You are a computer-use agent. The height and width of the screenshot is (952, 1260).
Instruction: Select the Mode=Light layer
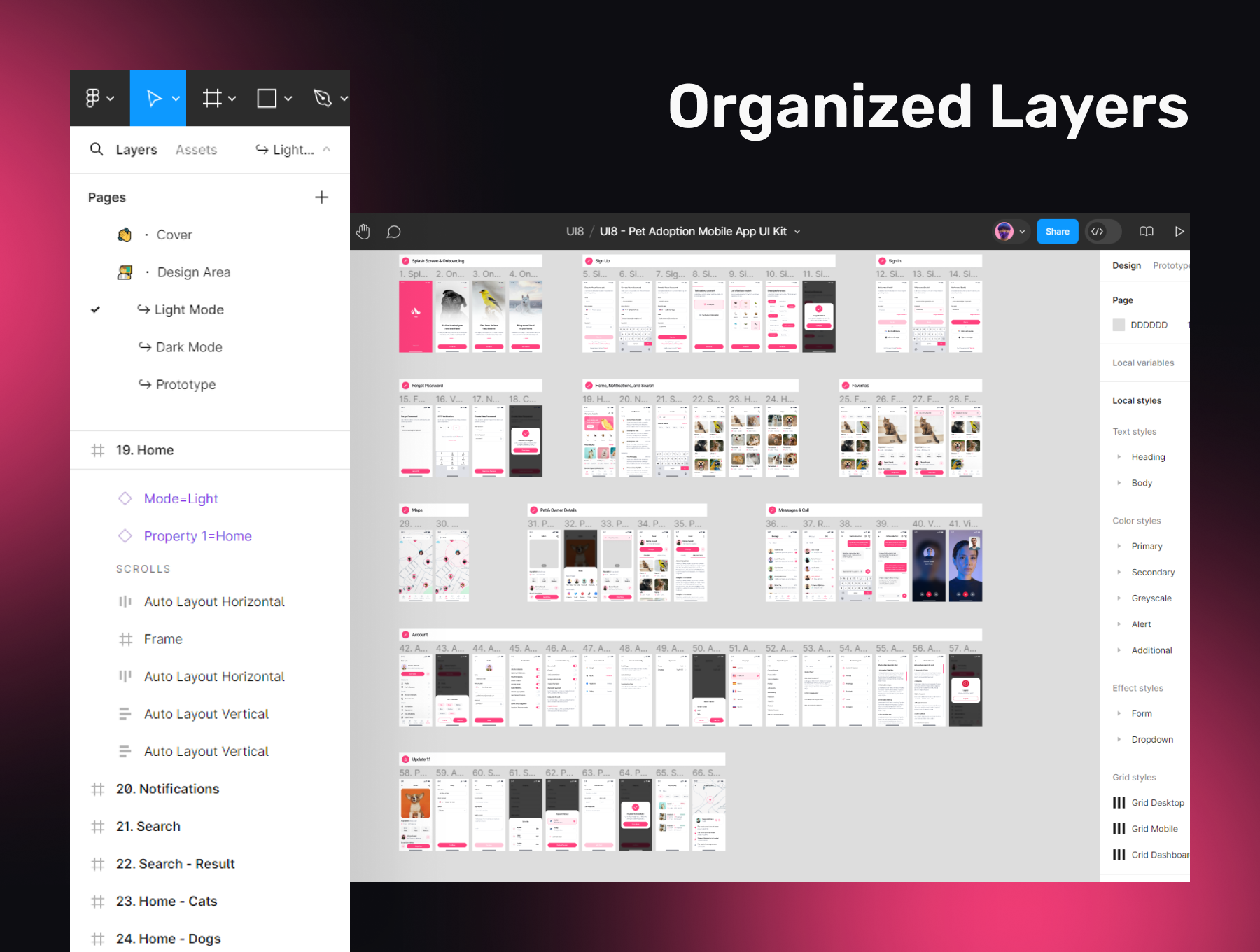coord(181,498)
